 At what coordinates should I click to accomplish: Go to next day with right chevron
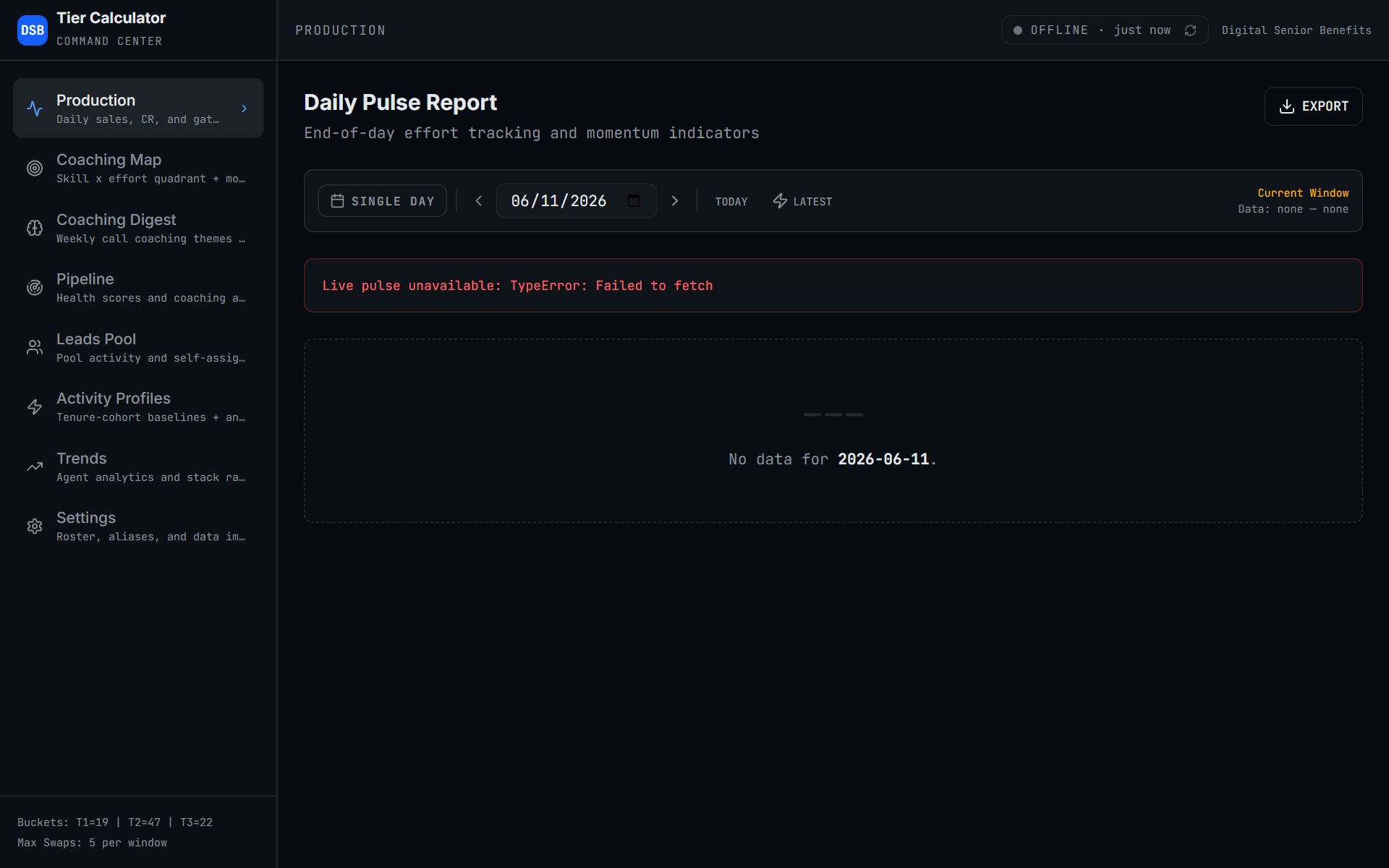tap(675, 201)
